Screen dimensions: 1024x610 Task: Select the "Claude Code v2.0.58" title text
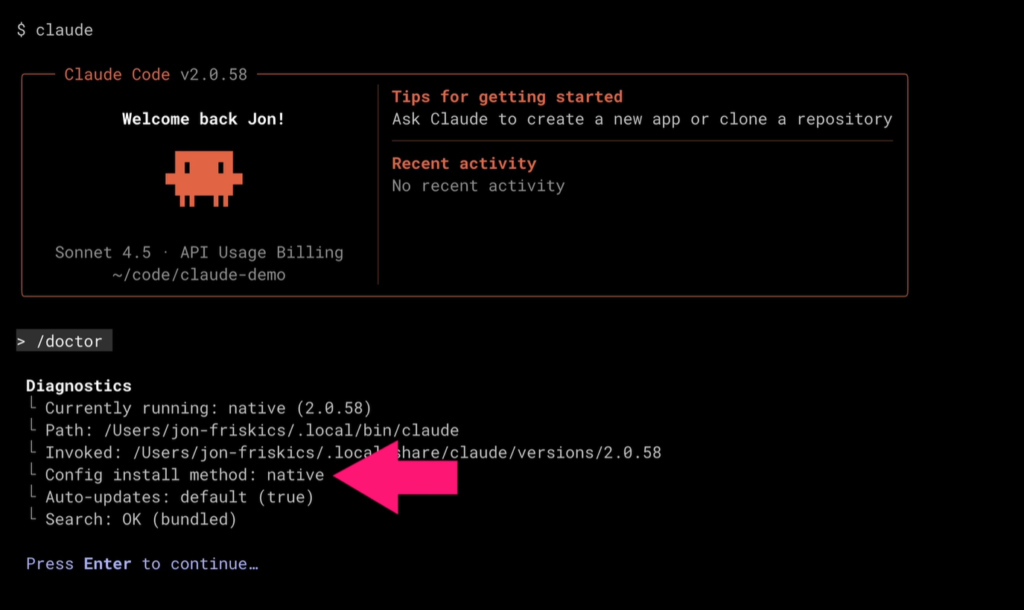click(155, 74)
